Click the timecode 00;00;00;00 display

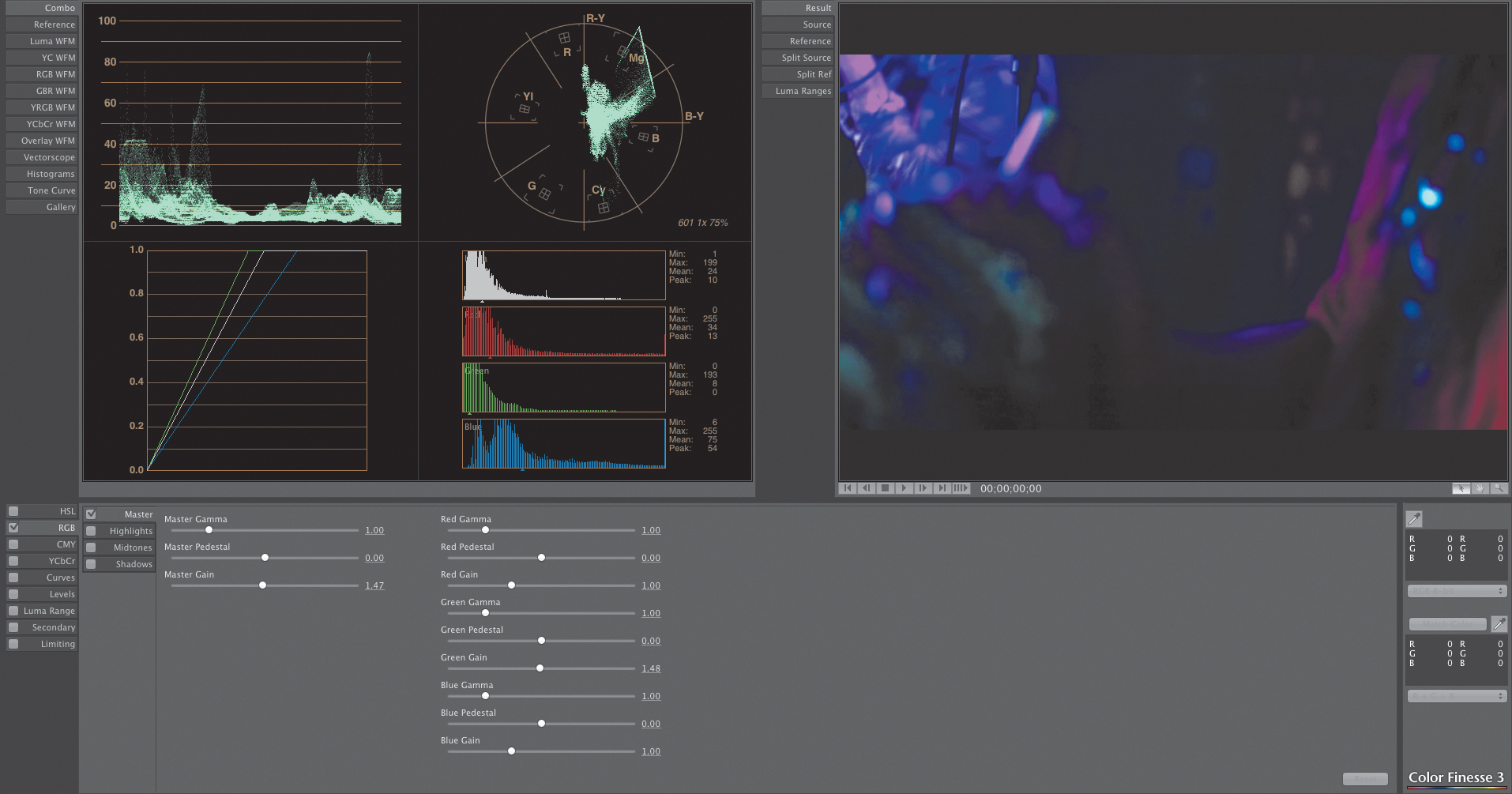(1010, 488)
